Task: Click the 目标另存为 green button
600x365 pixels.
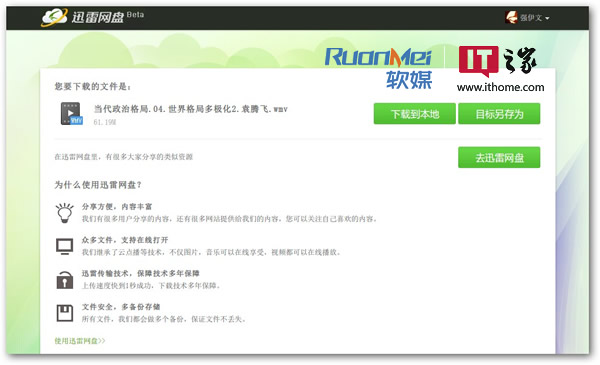Action: 499,114
